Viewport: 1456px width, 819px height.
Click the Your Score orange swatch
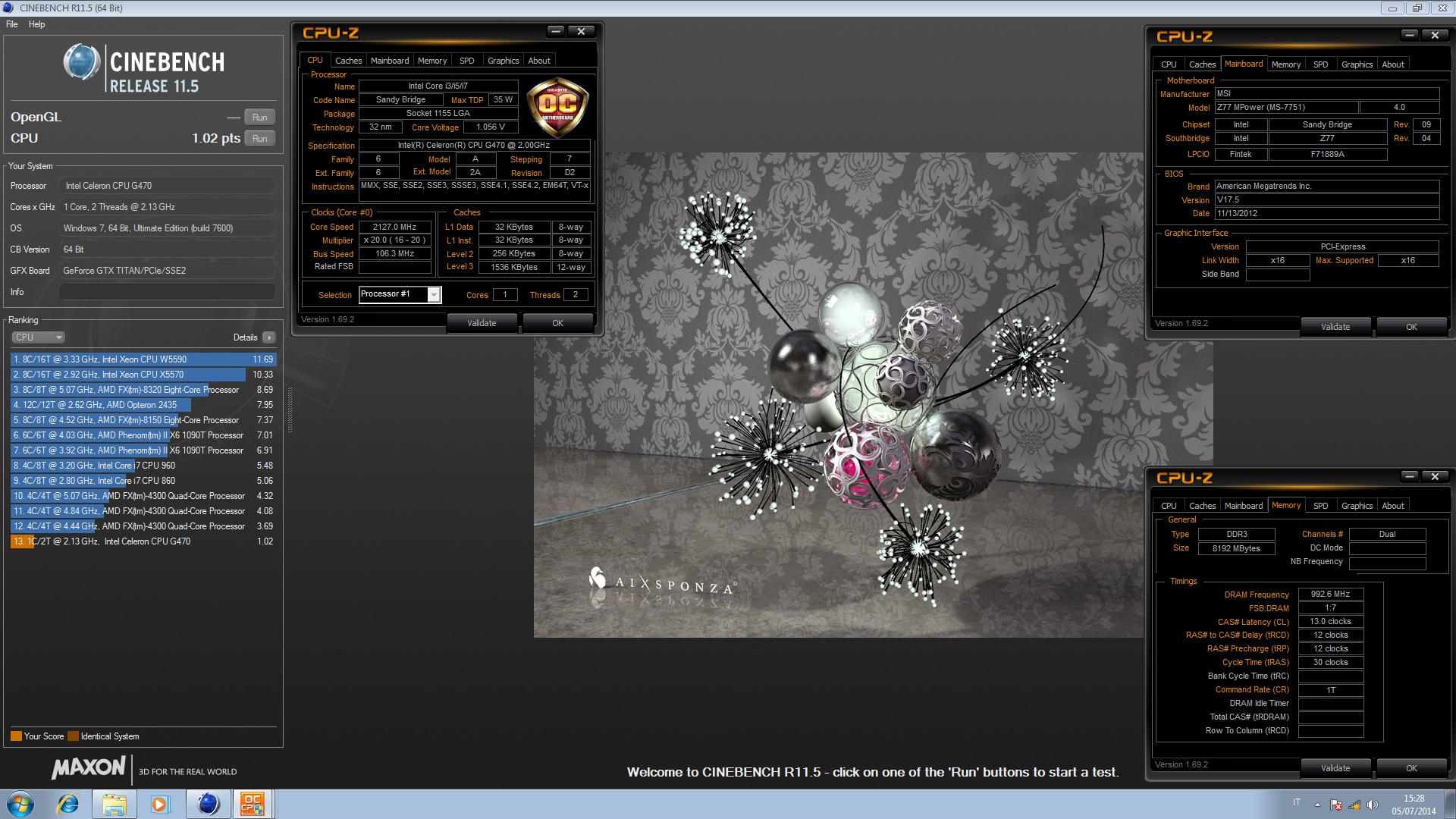tap(16, 736)
